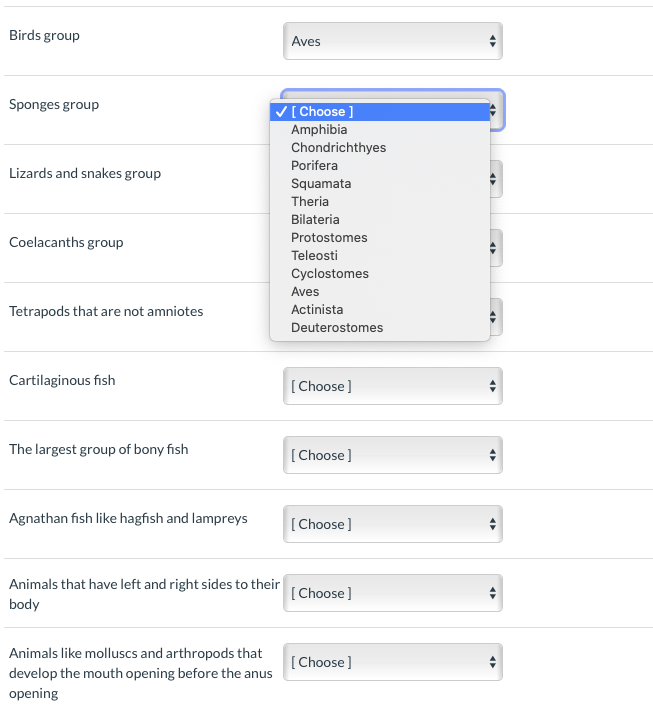Select Squamata from the options
The image size is (653, 717).
click(x=321, y=184)
